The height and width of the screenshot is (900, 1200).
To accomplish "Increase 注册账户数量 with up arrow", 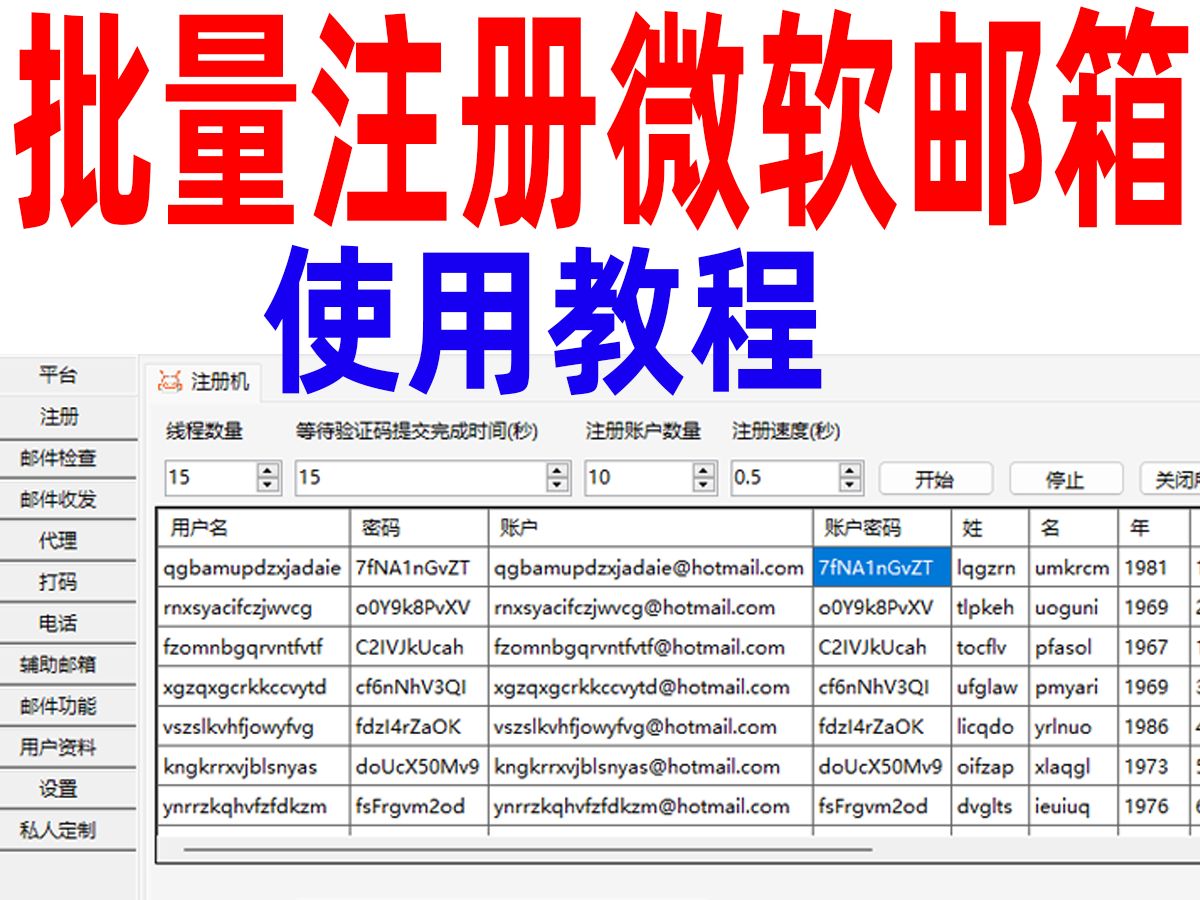I will pos(705,470).
